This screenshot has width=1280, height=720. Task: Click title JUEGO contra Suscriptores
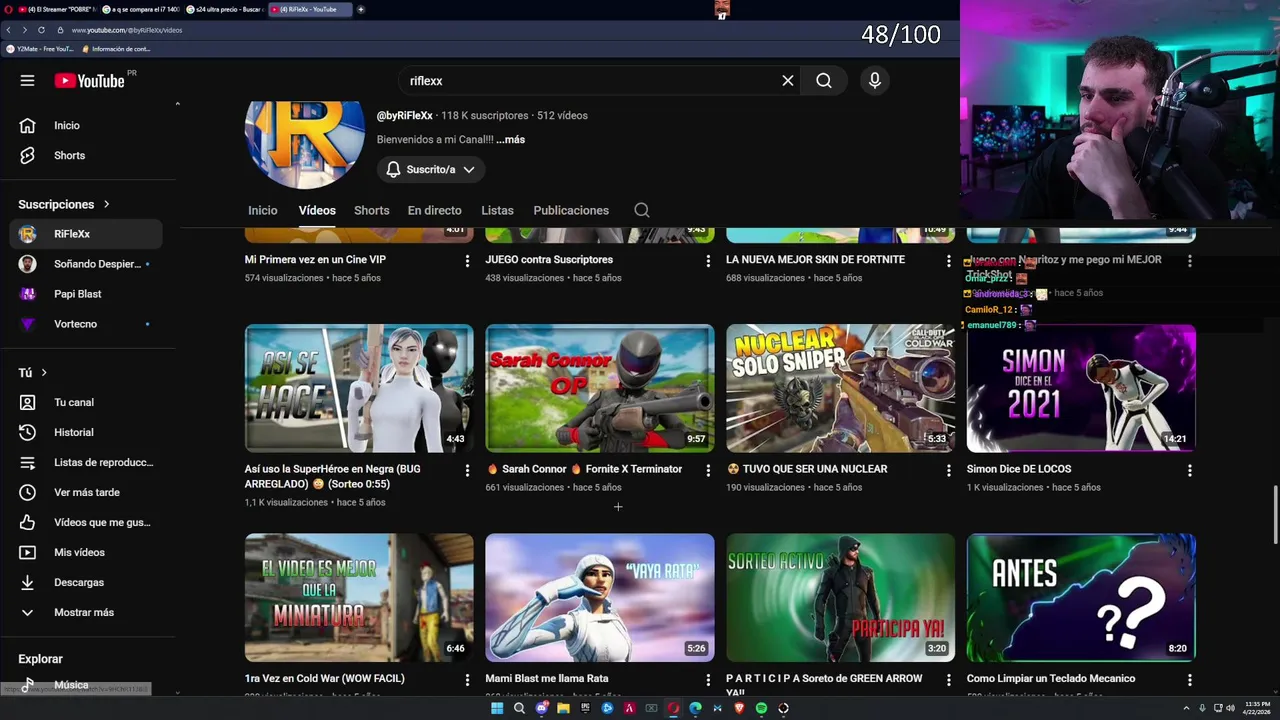[x=549, y=259]
